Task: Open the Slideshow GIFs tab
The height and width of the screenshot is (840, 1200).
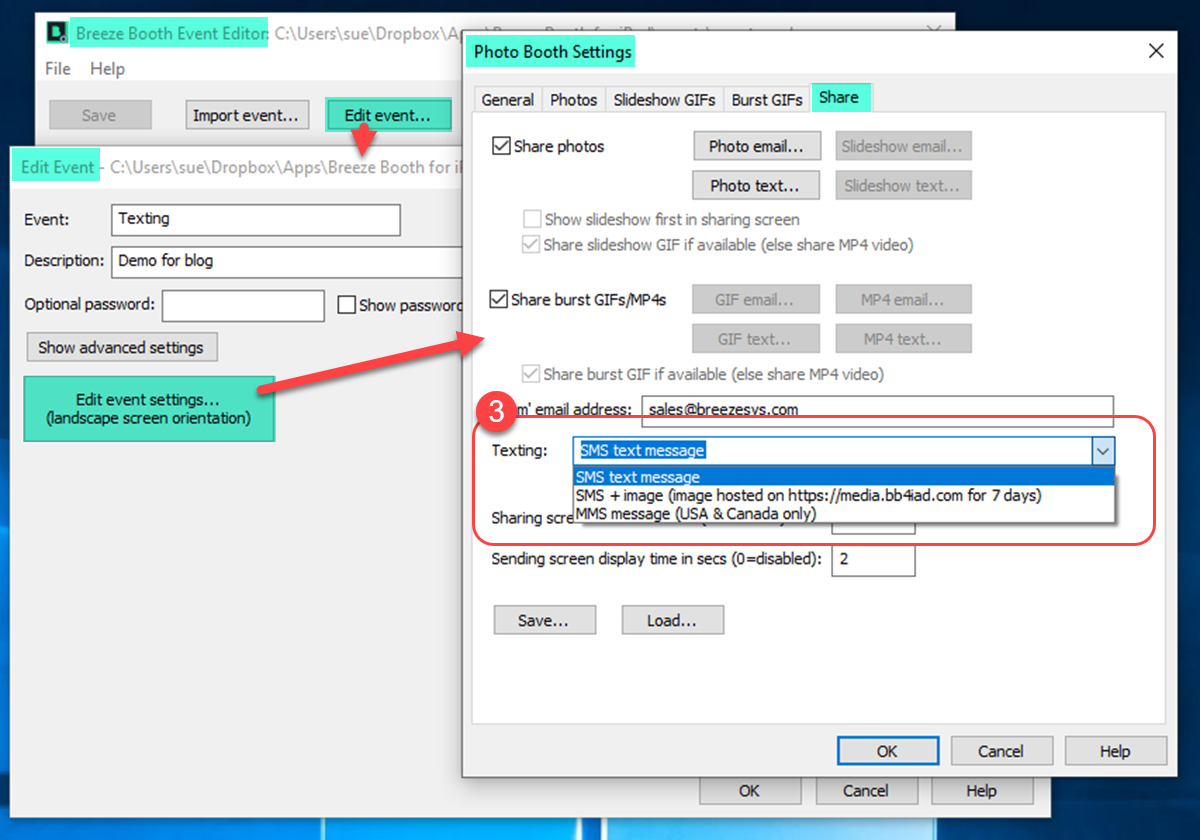Action: 664,99
